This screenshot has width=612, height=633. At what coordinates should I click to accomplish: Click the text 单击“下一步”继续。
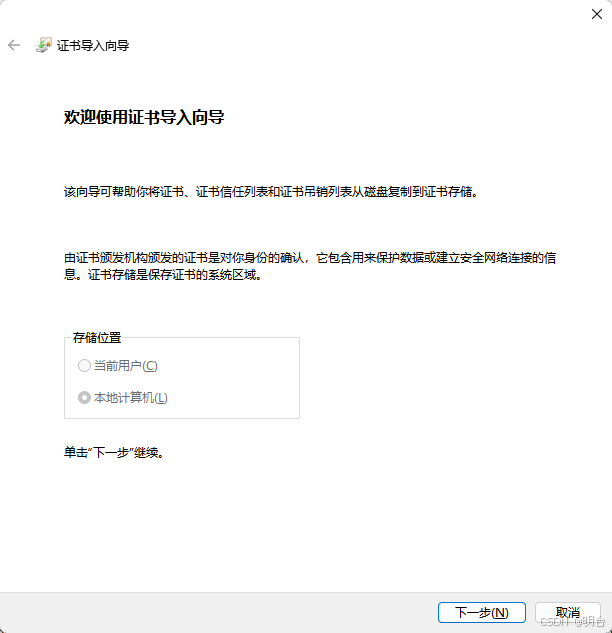coord(114,453)
